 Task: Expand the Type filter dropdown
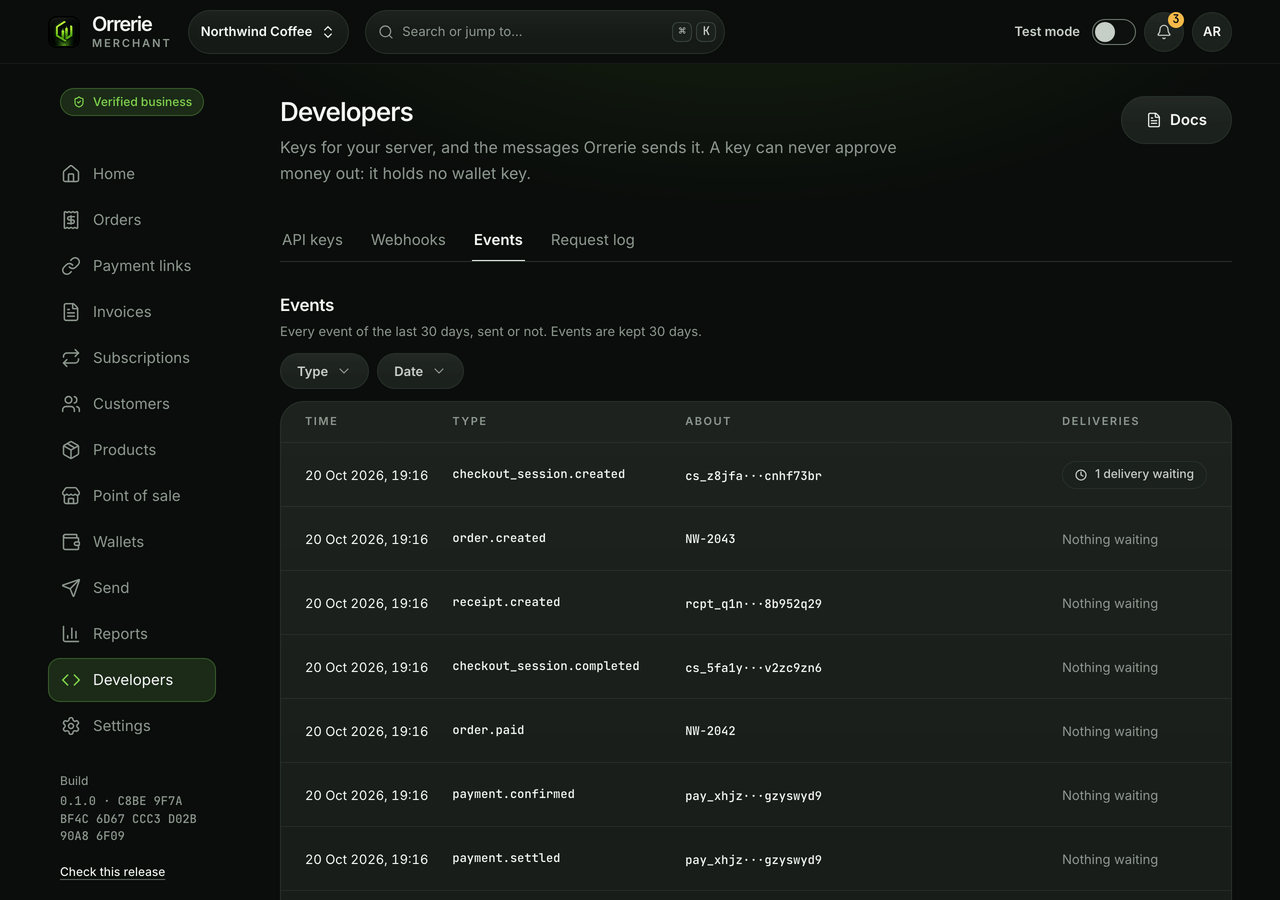[324, 371]
